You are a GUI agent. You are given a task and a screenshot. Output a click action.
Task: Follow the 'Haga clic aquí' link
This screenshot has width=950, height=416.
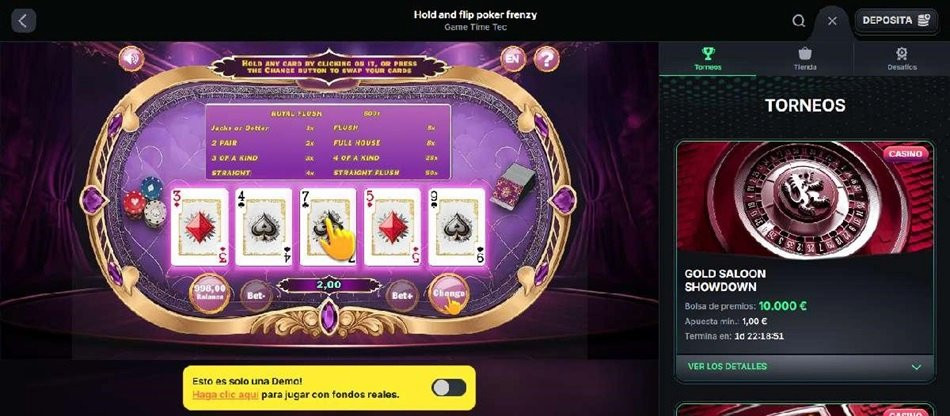pyautogui.click(x=225, y=394)
